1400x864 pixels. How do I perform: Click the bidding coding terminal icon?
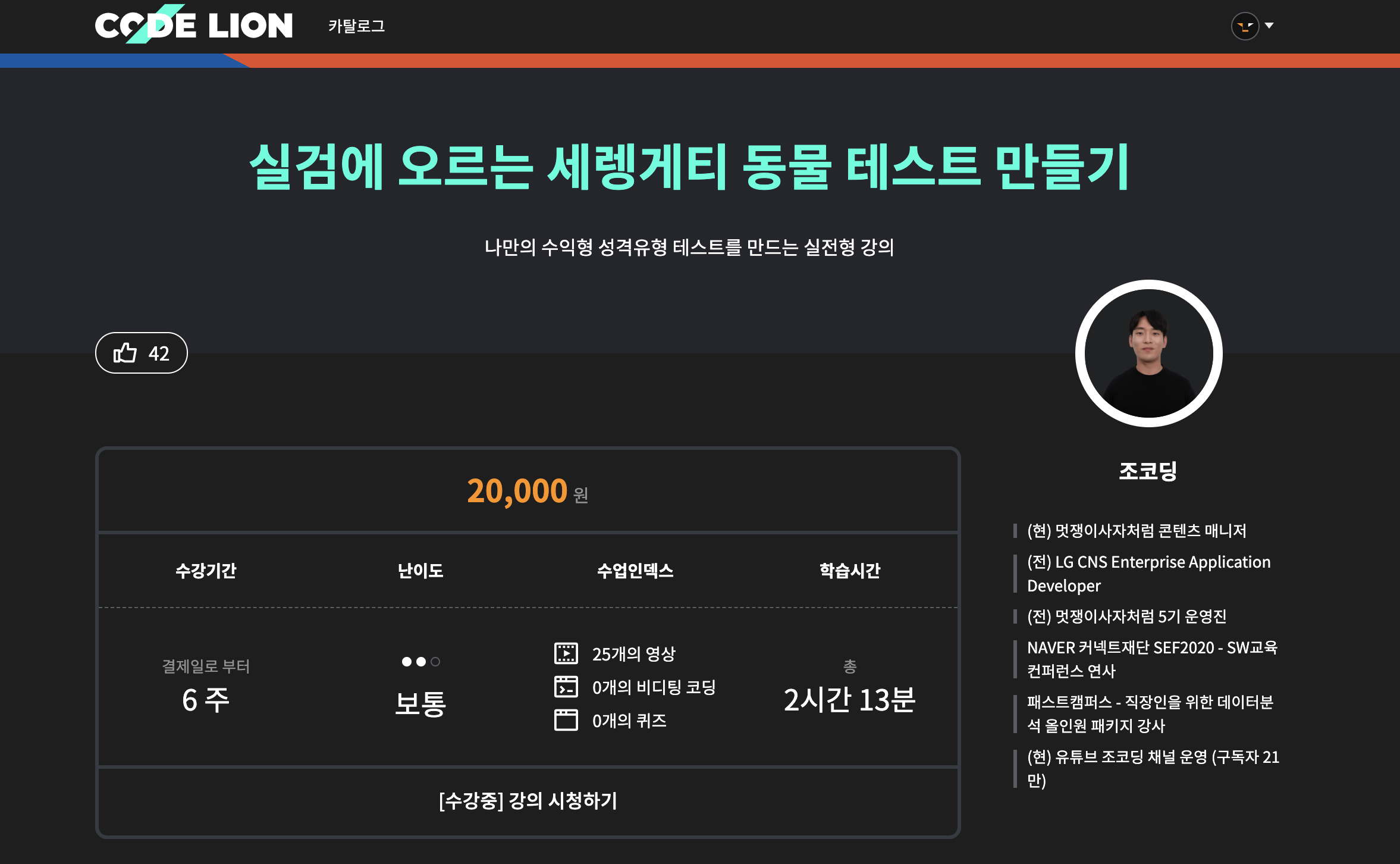coord(566,687)
